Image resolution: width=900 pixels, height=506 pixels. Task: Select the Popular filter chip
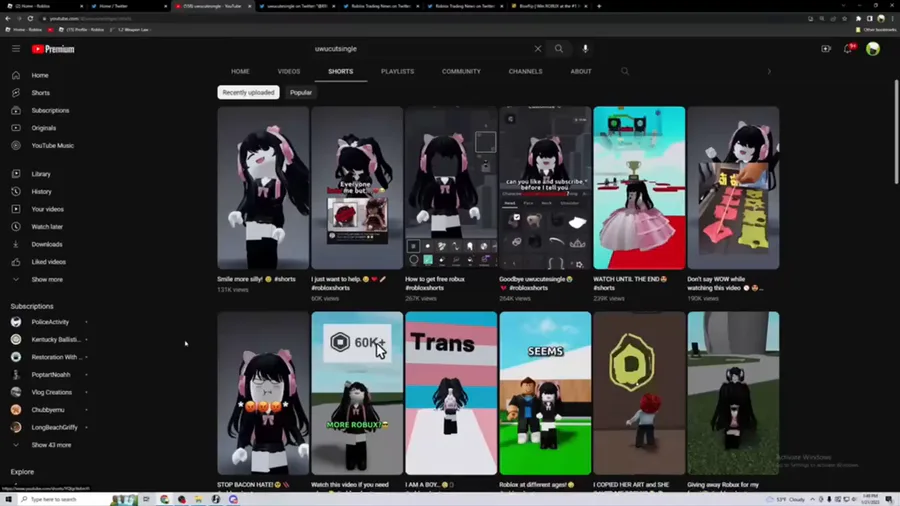(x=301, y=92)
